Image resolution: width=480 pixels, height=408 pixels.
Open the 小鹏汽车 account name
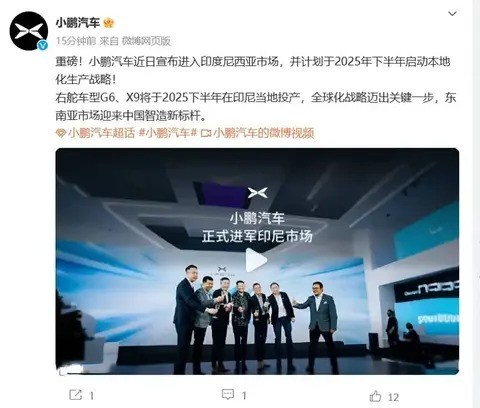pyautogui.click(x=78, y=23)
